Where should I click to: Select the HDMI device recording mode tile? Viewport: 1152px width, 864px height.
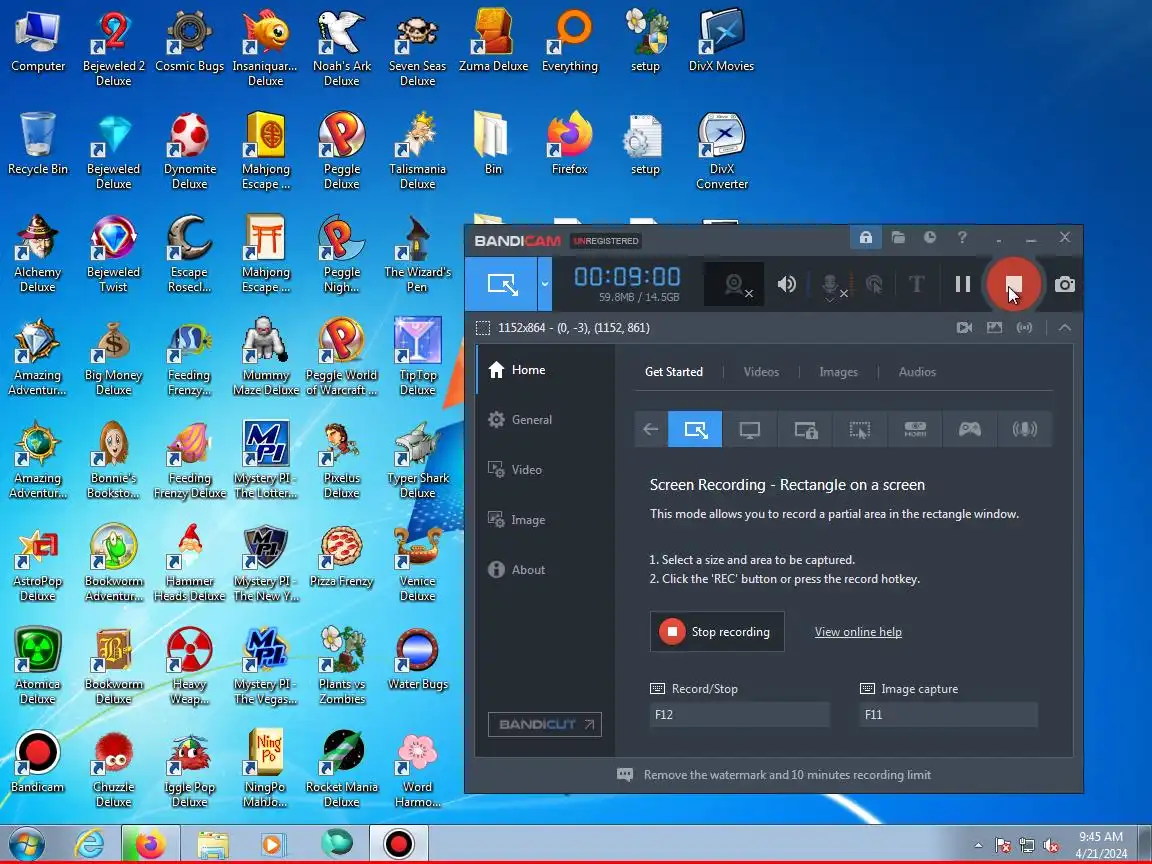tap(915, 429)
